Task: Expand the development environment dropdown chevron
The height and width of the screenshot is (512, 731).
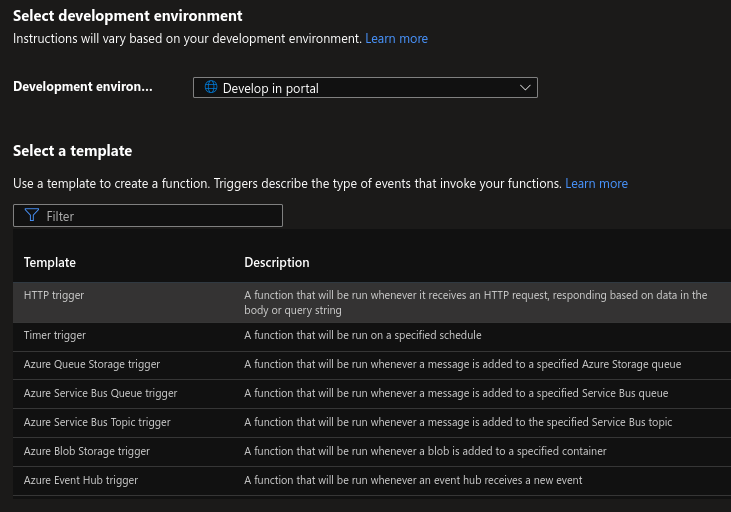Action: (526, 88)
